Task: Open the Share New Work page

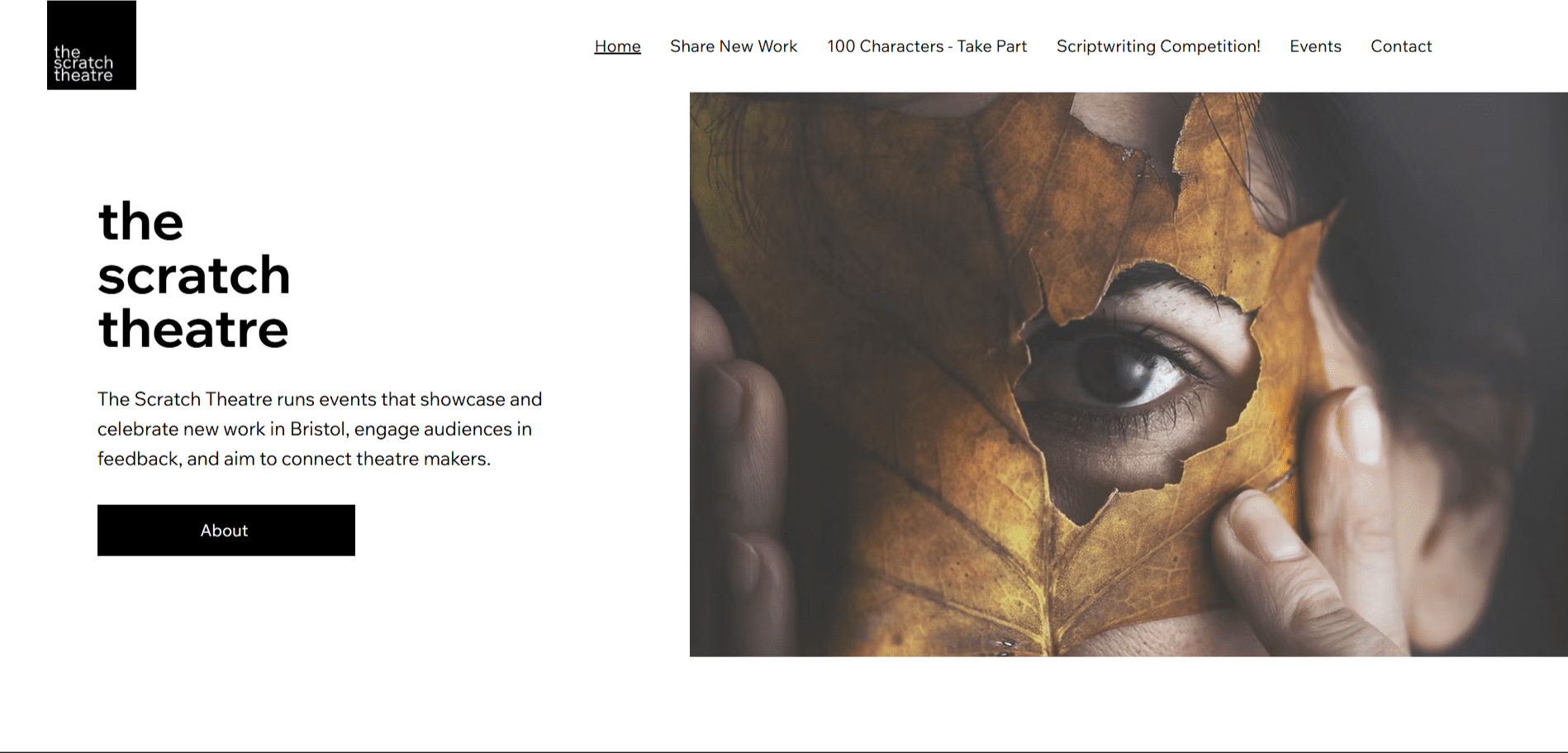Action: pyautogui.click(x=734, y=46)
